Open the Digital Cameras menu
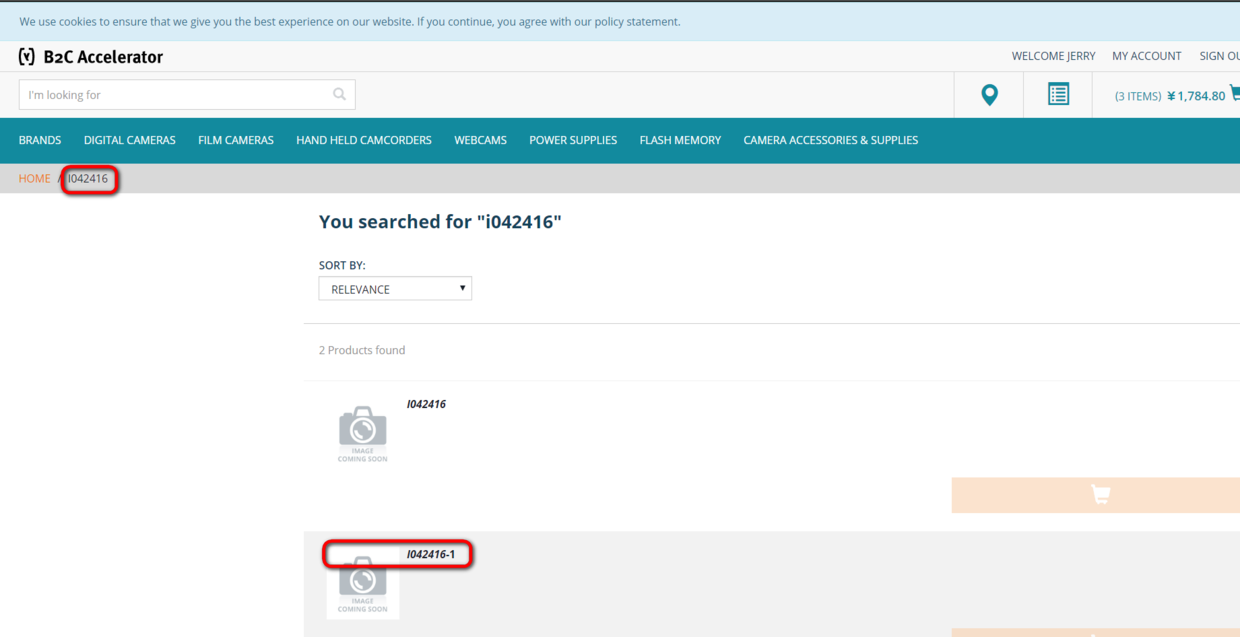 tap(130, 140)
